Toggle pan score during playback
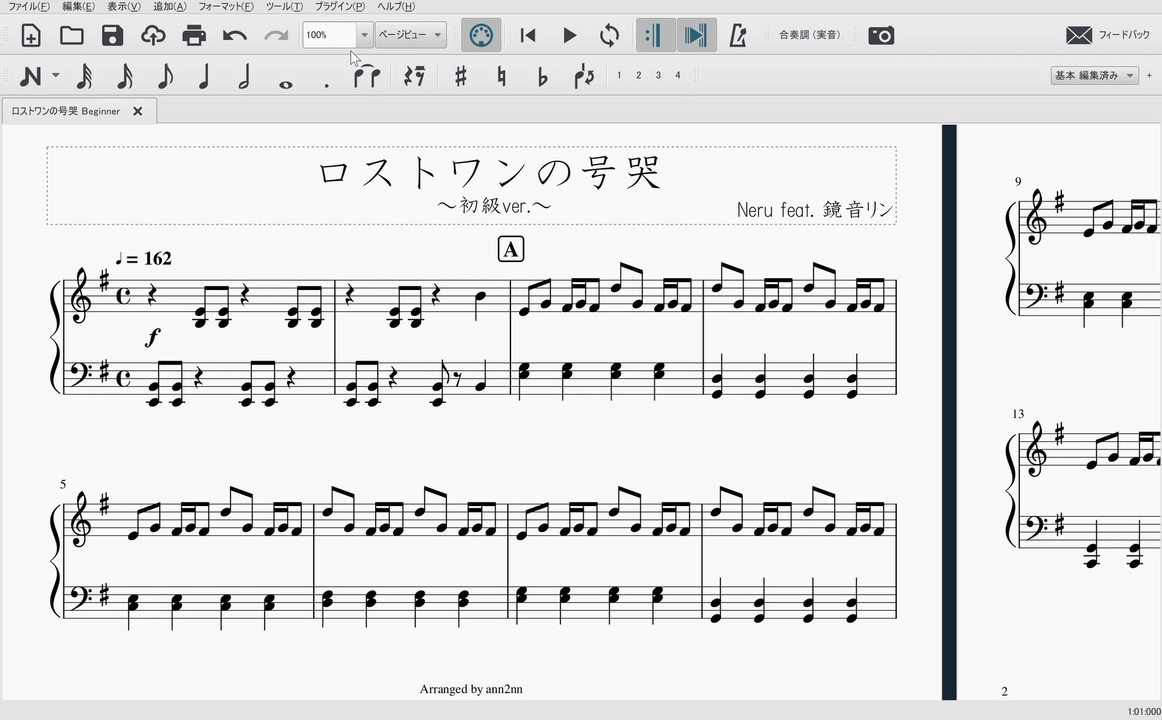Viewport: 1162px width, 720px height. [x=697, y=36]
